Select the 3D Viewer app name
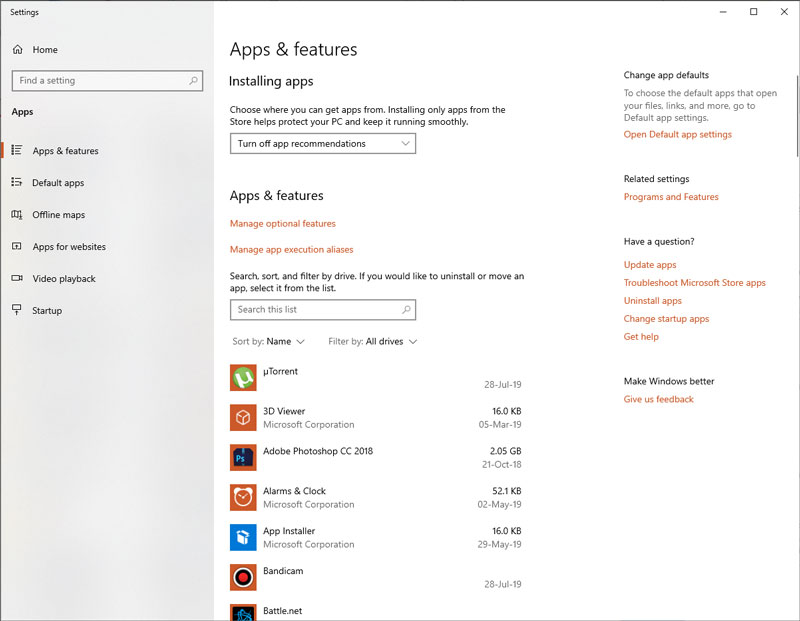The width and height of the screenshot is (800, 621). (x=284, y=411)
